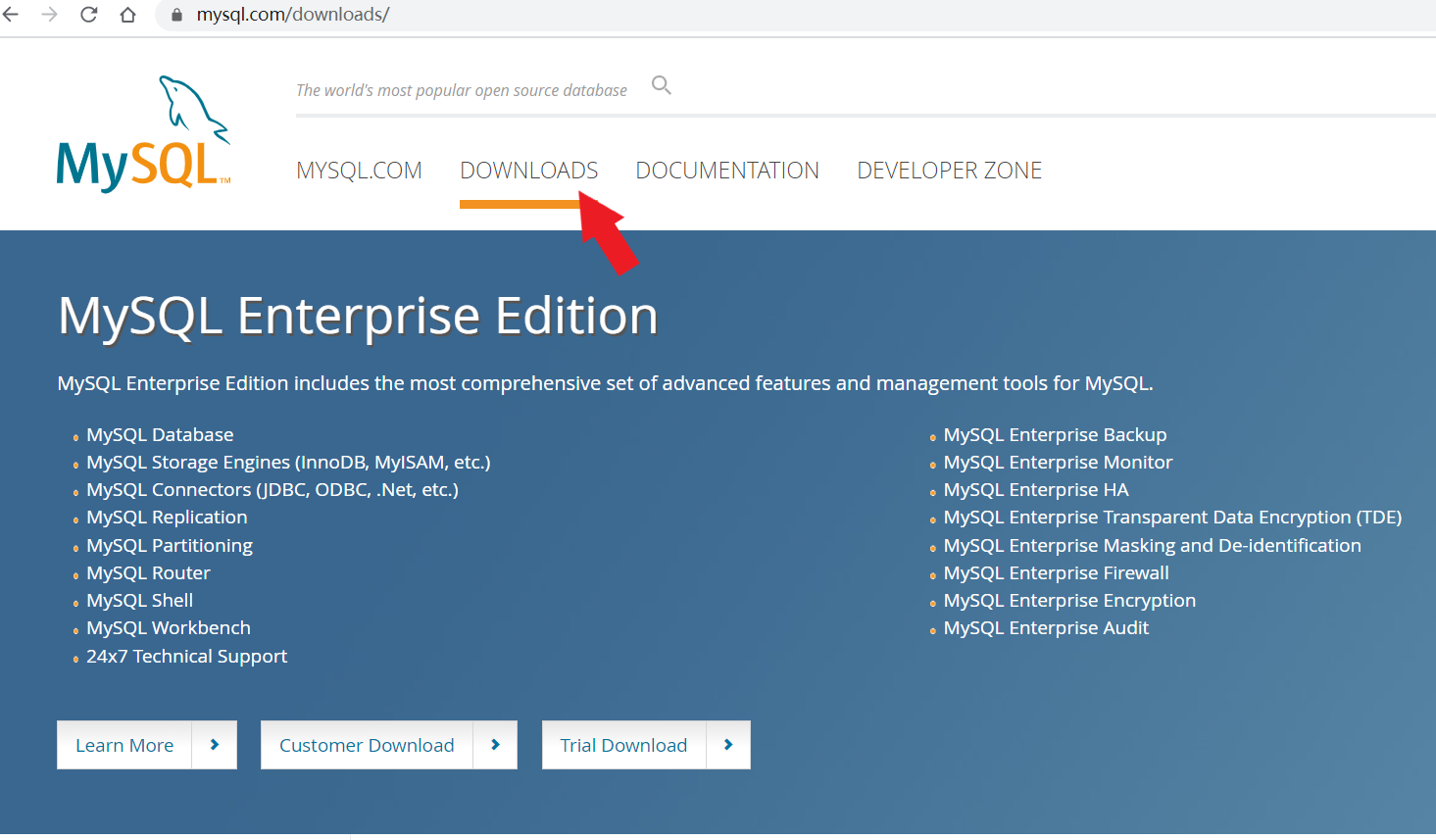This screenshot has width=1436, height=840.
Task: Open the MySQL Workbench link
Action: tap(168, 627)
